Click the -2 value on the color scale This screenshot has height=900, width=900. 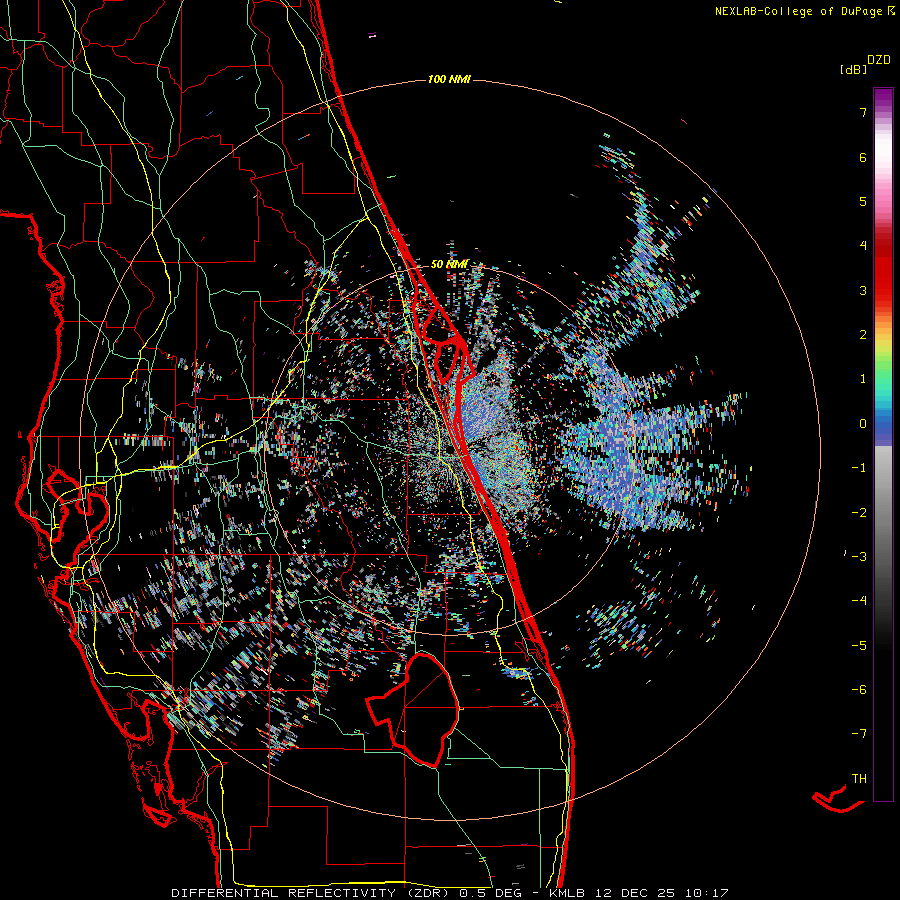[859, 513]
